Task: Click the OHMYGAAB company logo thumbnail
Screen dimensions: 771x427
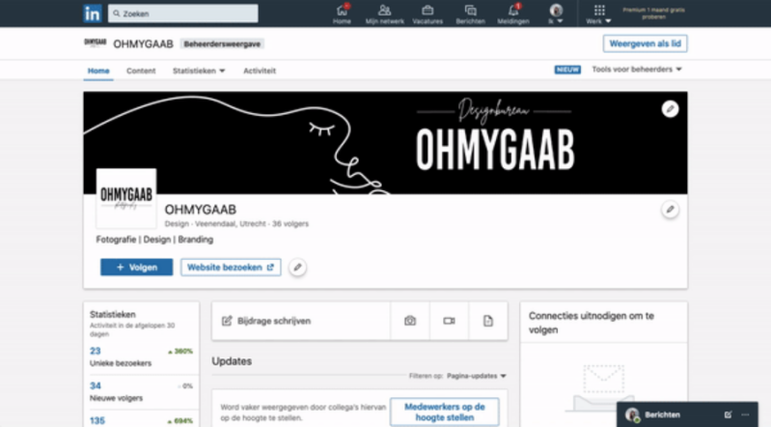Action: click(x=126, y=198)
